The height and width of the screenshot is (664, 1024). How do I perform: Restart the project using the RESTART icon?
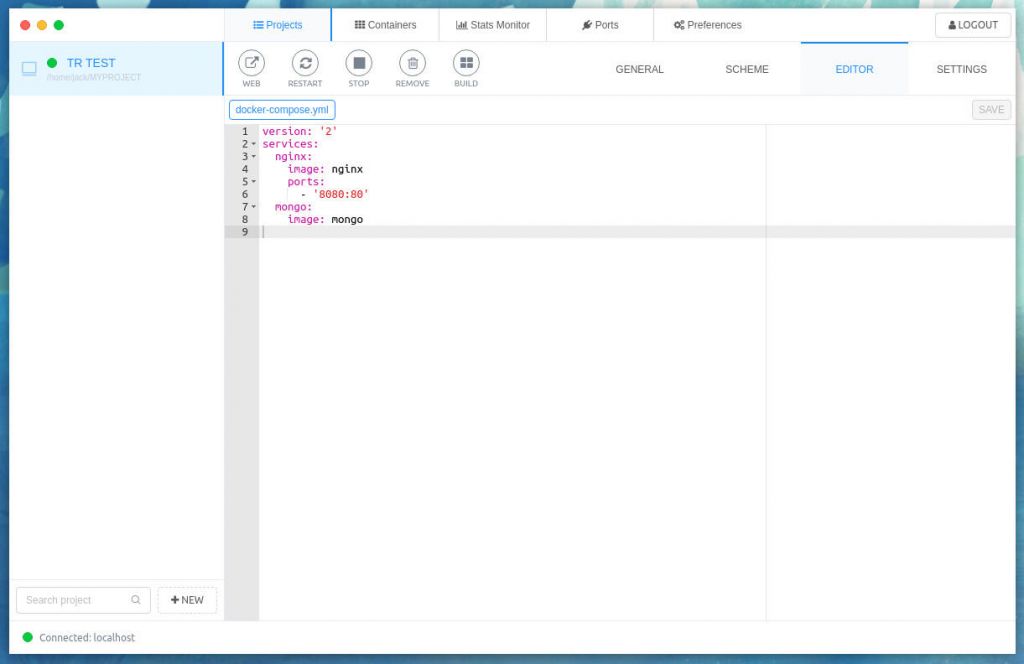tap(305, 64)
